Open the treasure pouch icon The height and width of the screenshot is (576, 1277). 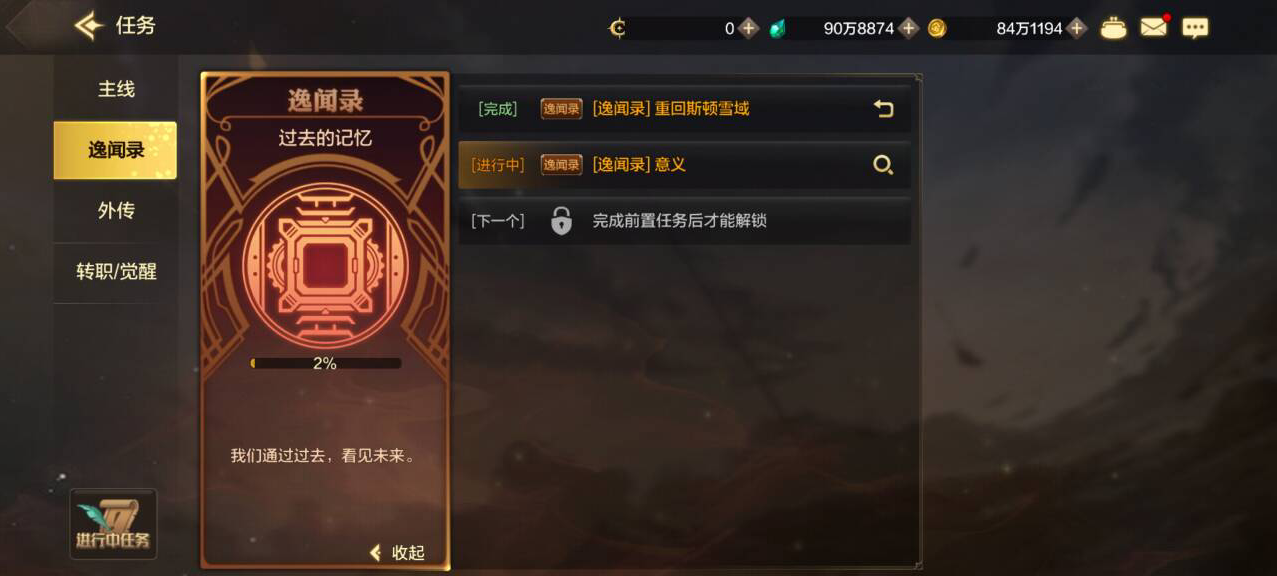click(x=1113, y=28)
